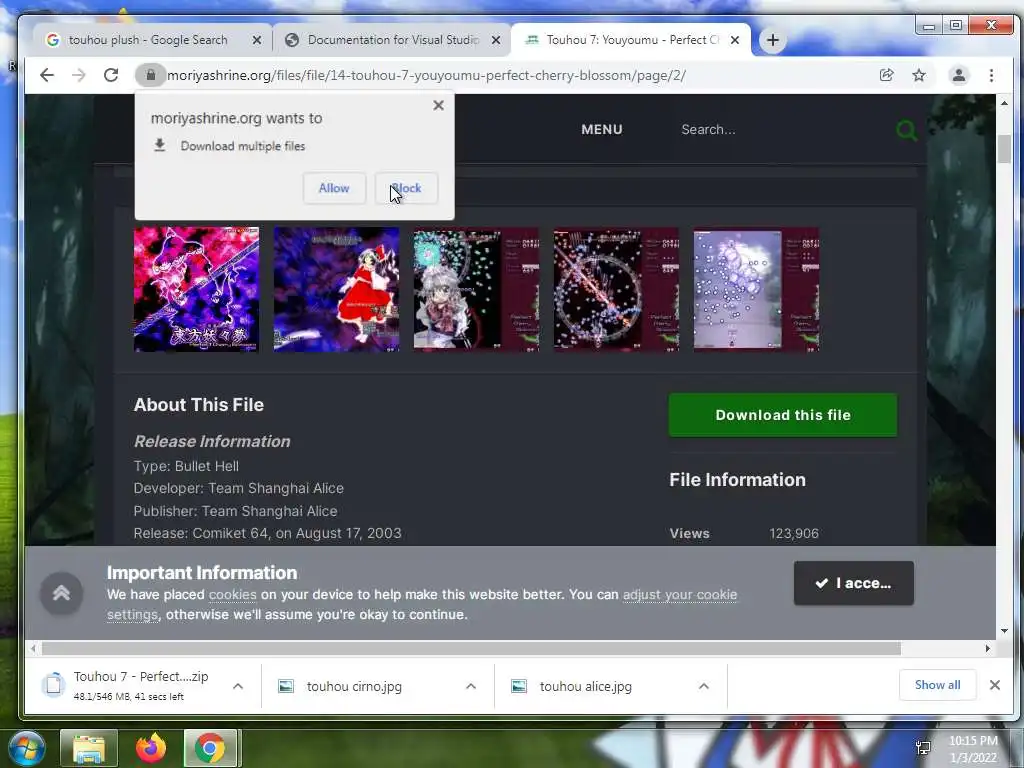The image size is (1024, 768).
Task: Dismiss the download permission popup
Action: 438,105
